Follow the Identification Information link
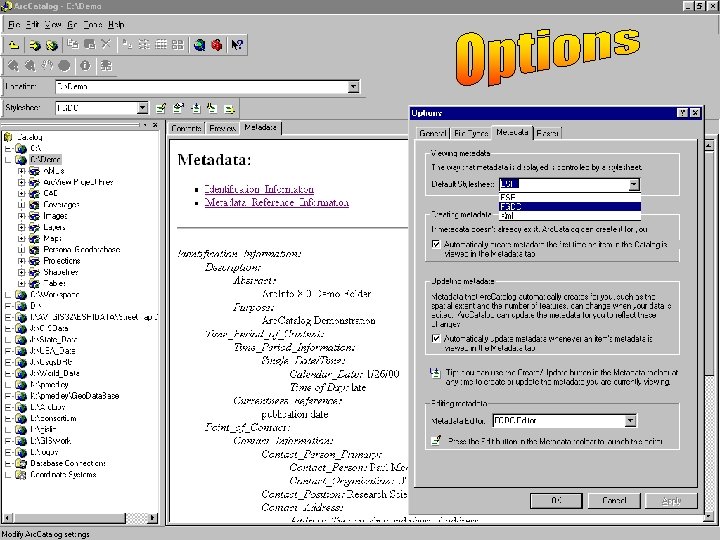 click(x=259, y=189)
